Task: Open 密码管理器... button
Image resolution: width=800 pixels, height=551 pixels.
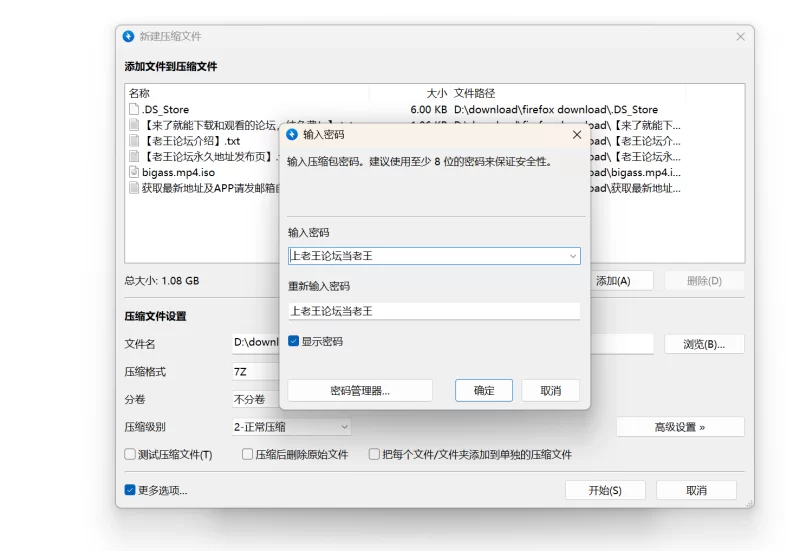Action: point(360,390)
